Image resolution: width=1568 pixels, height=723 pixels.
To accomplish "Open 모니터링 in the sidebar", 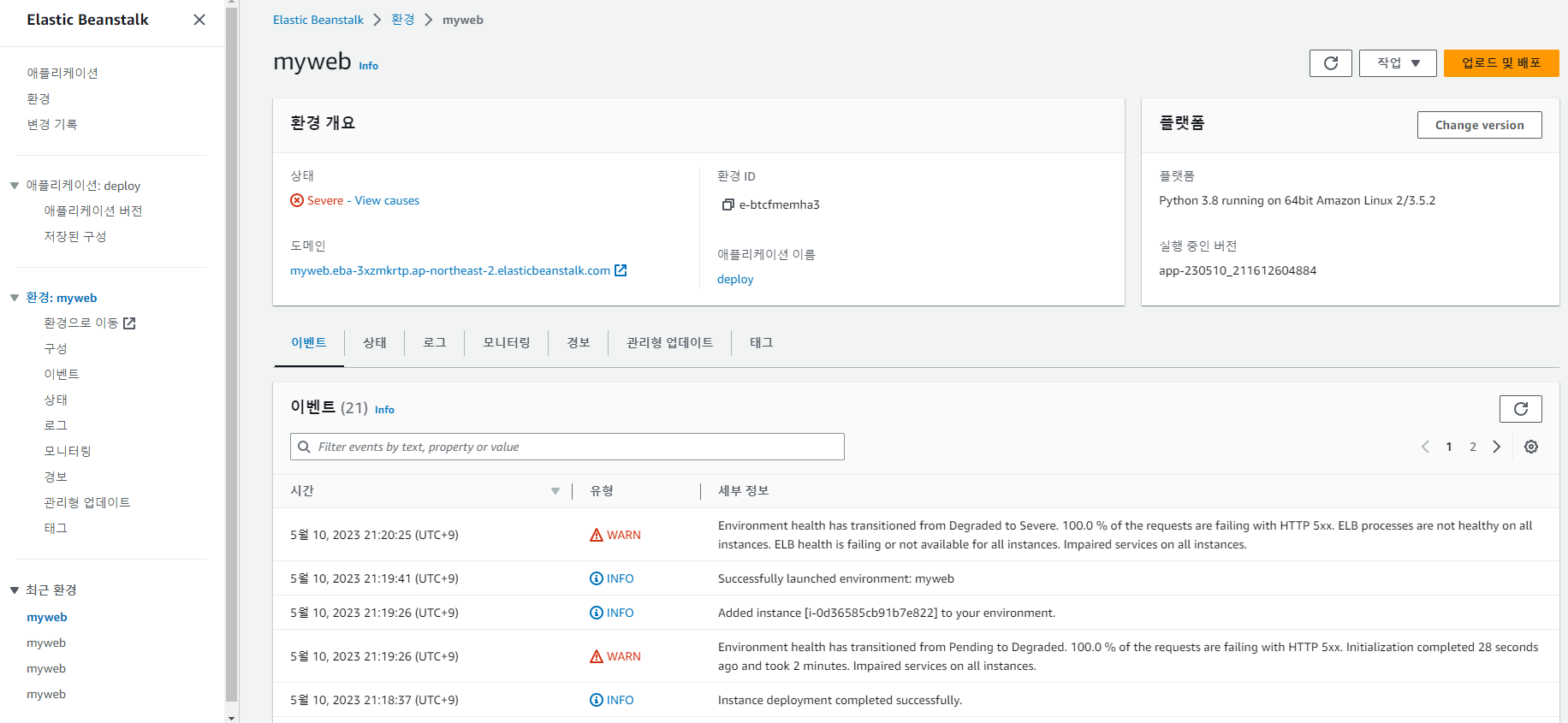I will [x=68, y=451].
